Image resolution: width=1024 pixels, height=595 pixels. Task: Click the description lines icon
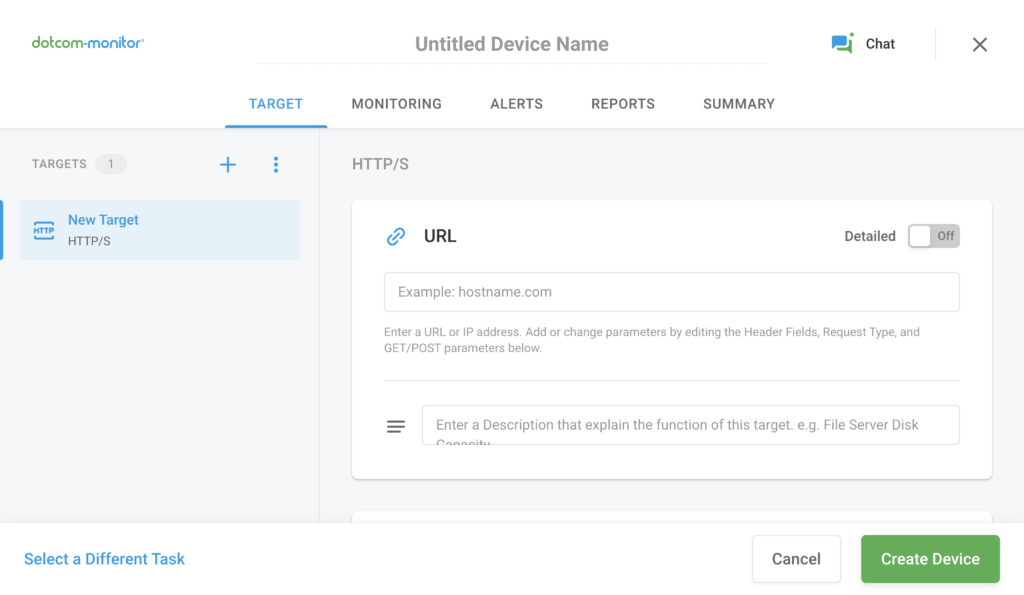[x=396, y=426]
